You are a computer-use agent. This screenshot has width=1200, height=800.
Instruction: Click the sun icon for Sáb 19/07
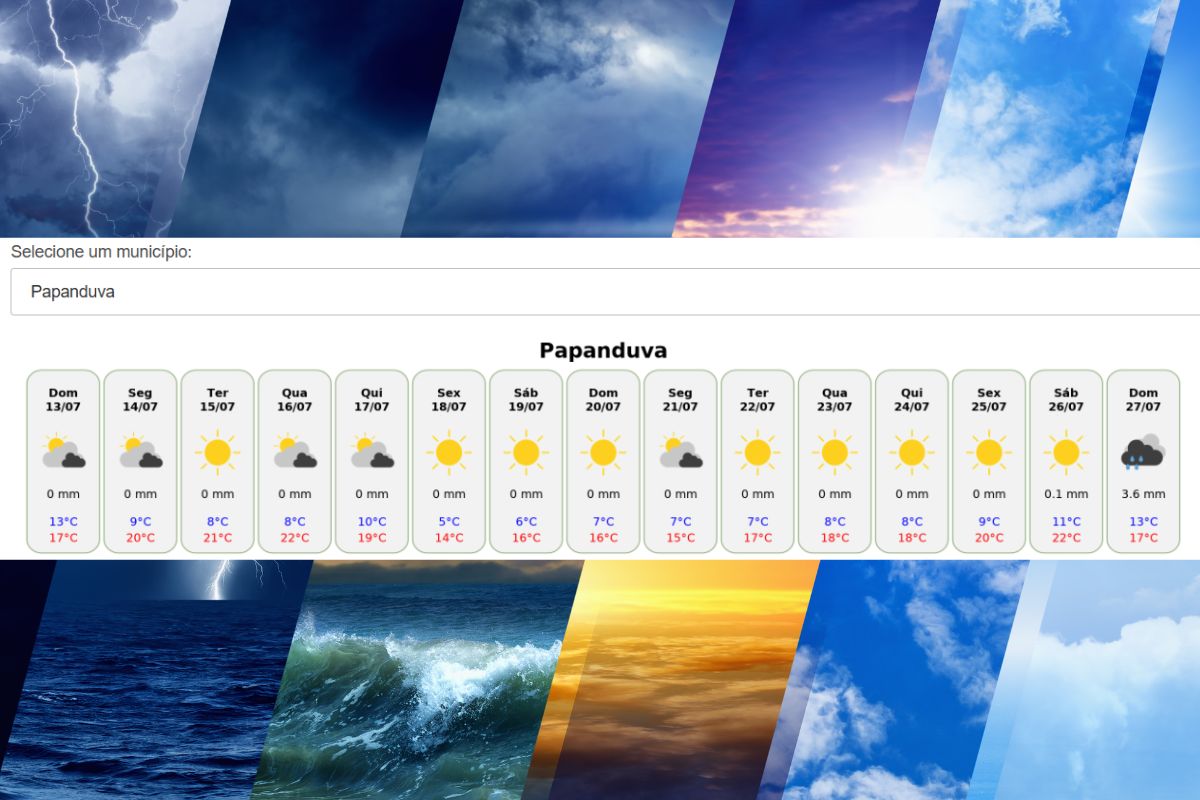point(526,453)
